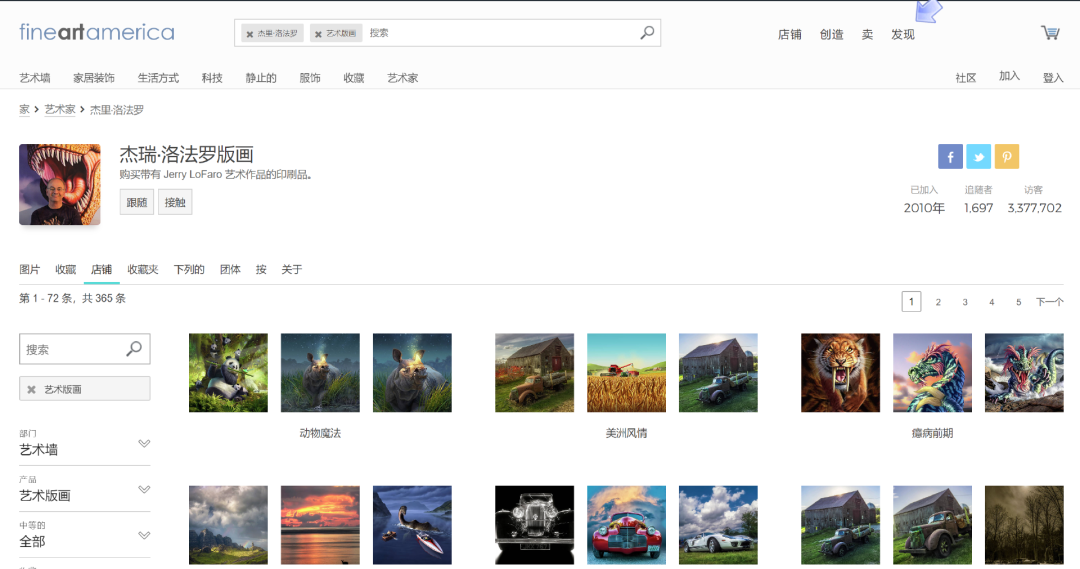Open the 服饰 menu
Viewport: 1080px width, 569px height.
tap(310, 78)
